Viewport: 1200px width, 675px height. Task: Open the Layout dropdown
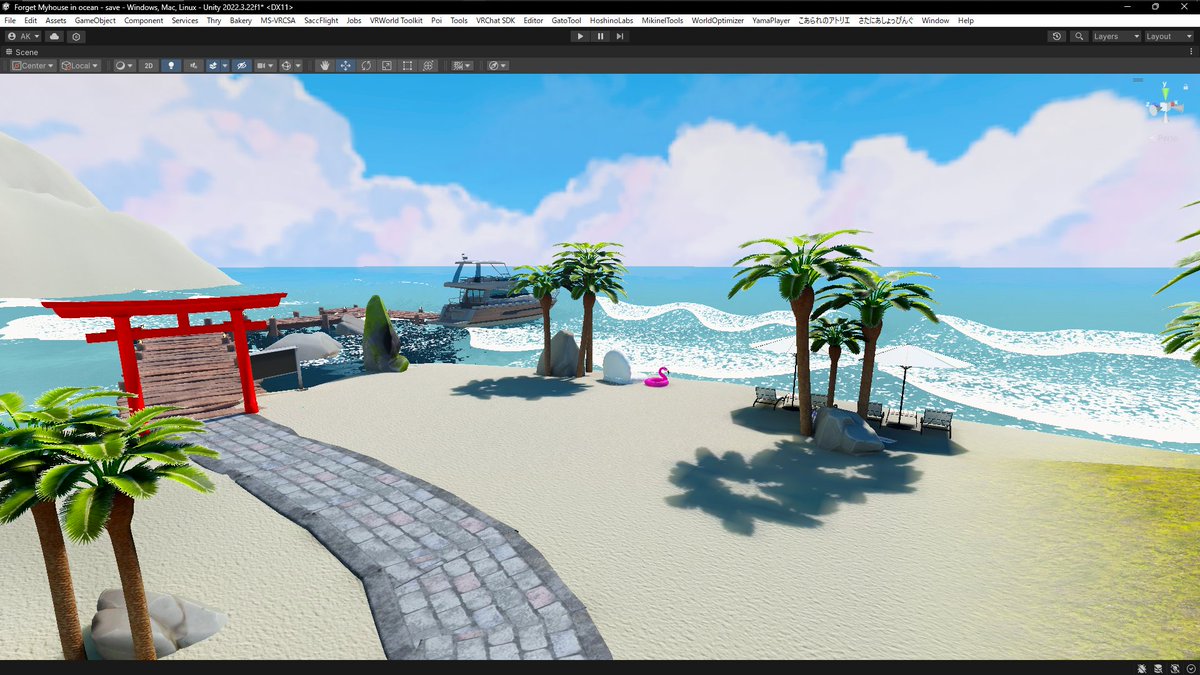(1168, 36)
